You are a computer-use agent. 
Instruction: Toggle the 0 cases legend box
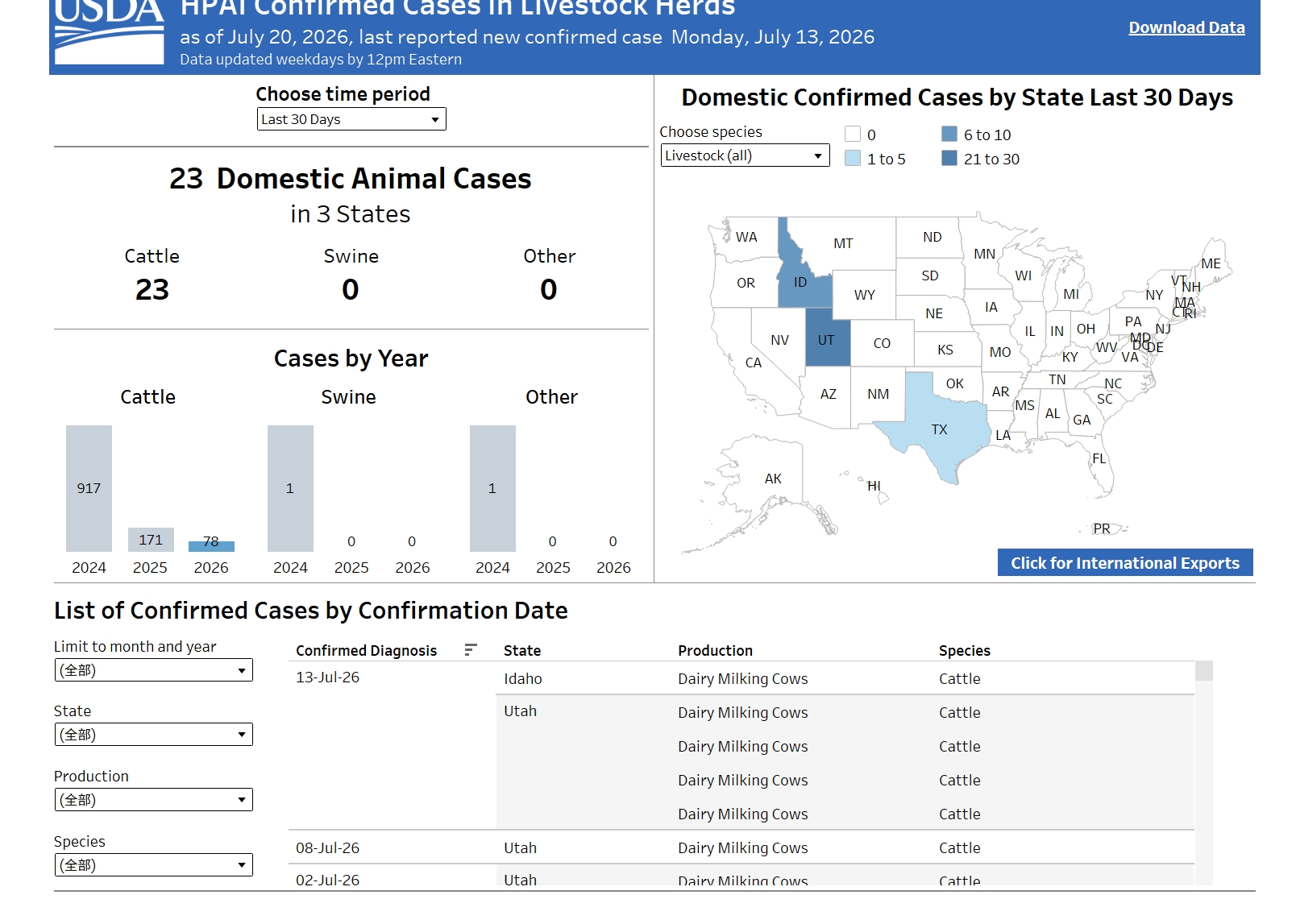[x=853, y=134]
